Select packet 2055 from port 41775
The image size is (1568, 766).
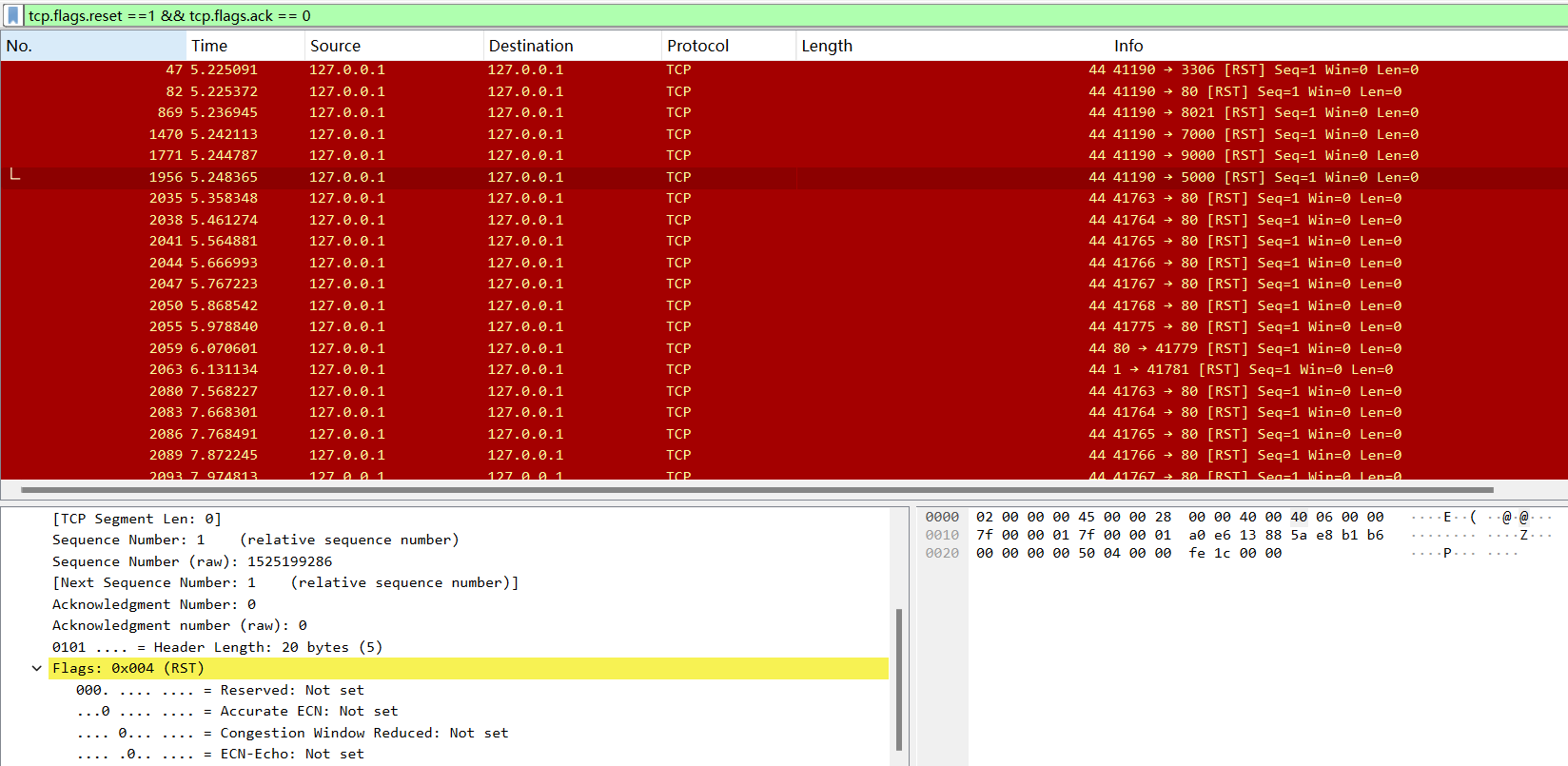(784, 326)
